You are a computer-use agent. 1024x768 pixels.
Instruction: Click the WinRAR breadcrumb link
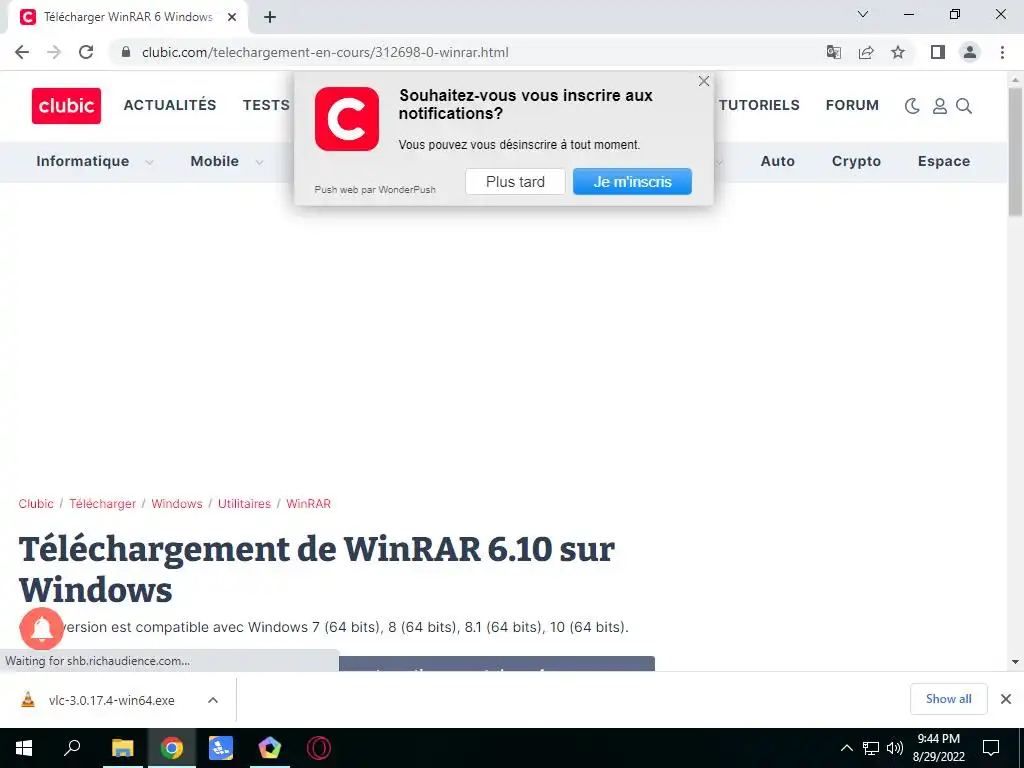coord(308,504)
